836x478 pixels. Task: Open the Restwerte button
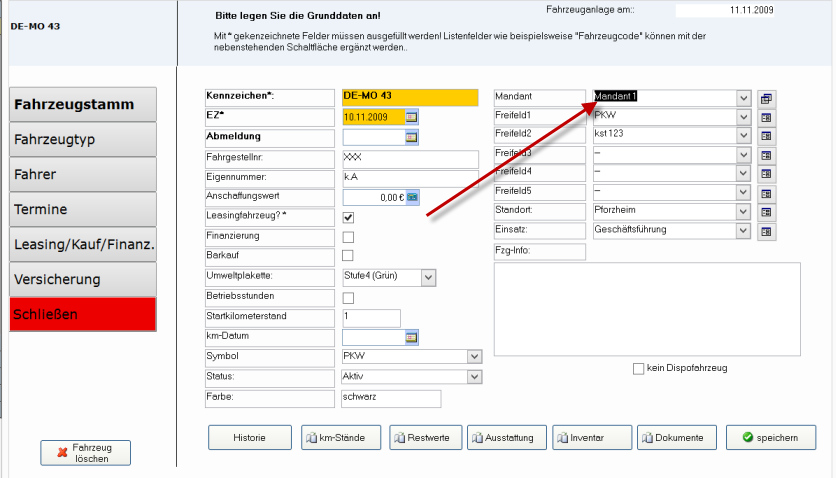(425, 438)
